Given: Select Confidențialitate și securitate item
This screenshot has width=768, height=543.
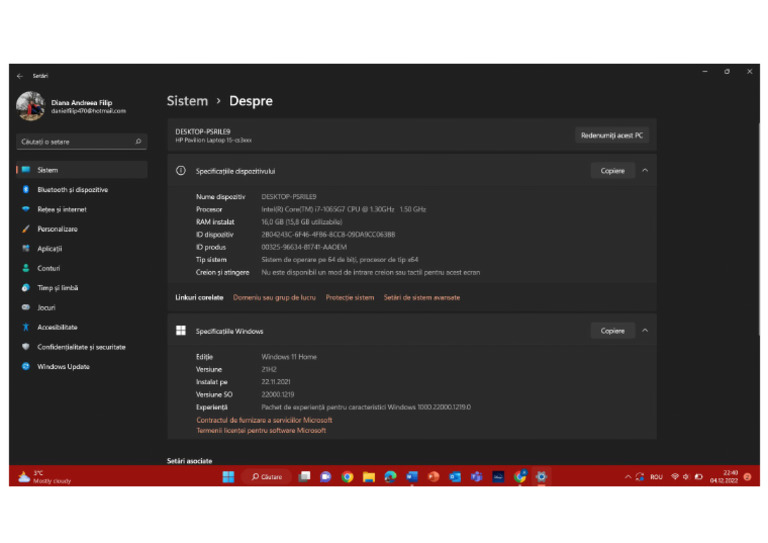Looking at the screenshot, I should coord(81,347).
